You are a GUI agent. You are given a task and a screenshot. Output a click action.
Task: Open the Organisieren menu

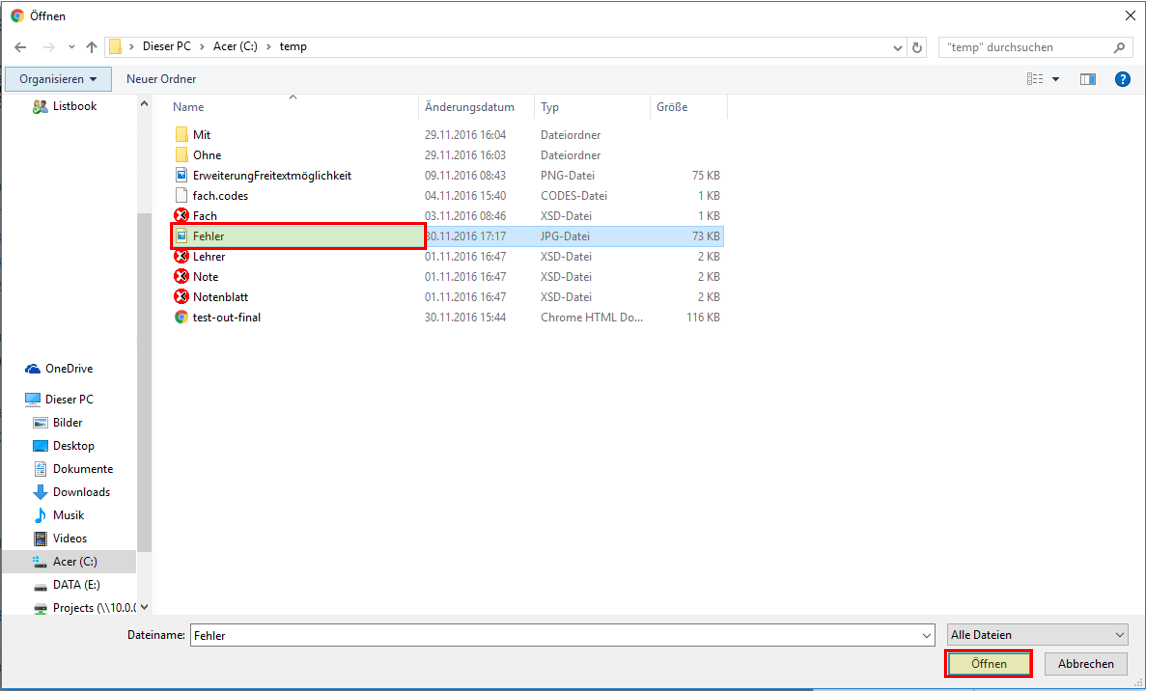coord(58,79)
